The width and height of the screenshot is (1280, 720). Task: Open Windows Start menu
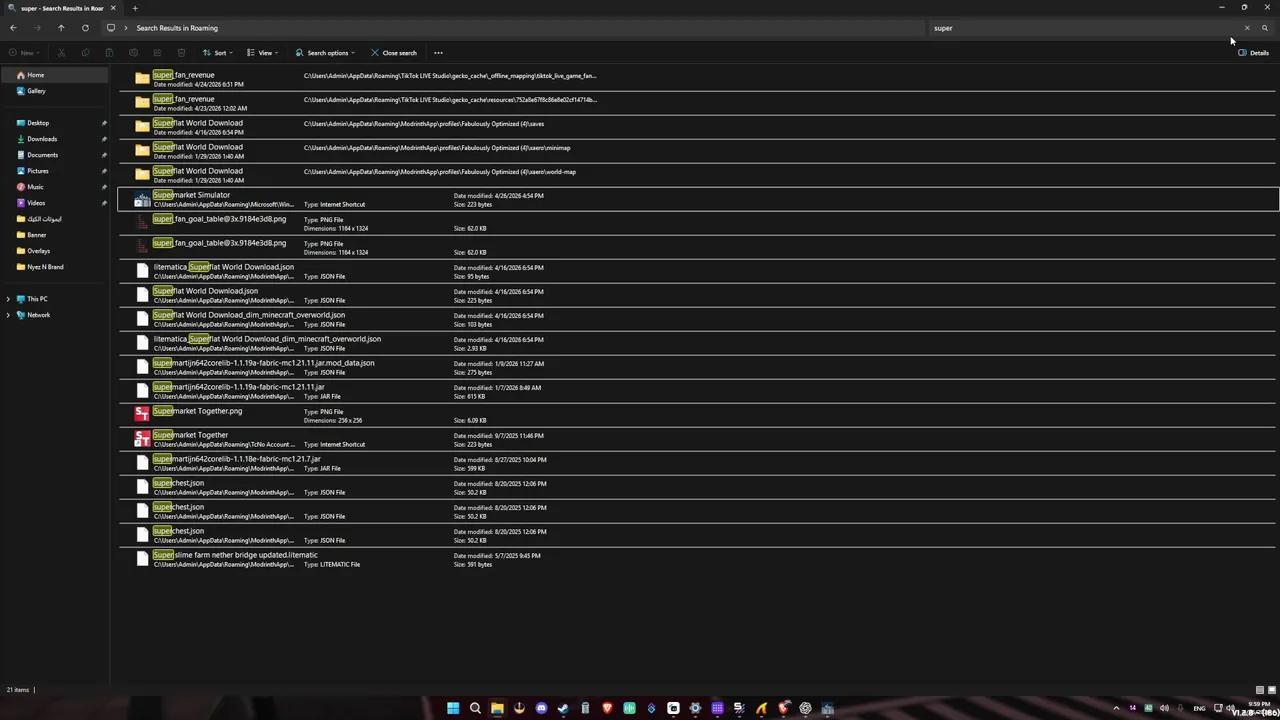click(453, 708)
